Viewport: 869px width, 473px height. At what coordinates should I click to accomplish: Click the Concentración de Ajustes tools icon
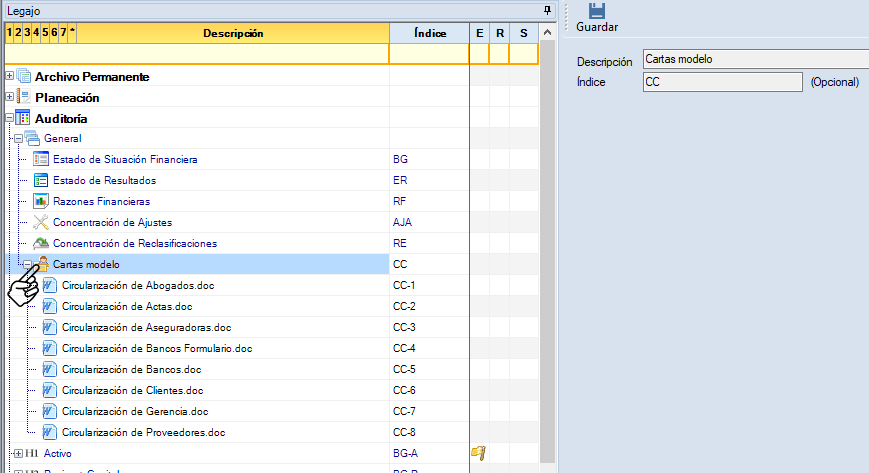pyautogui.click(x=41, y=223)
